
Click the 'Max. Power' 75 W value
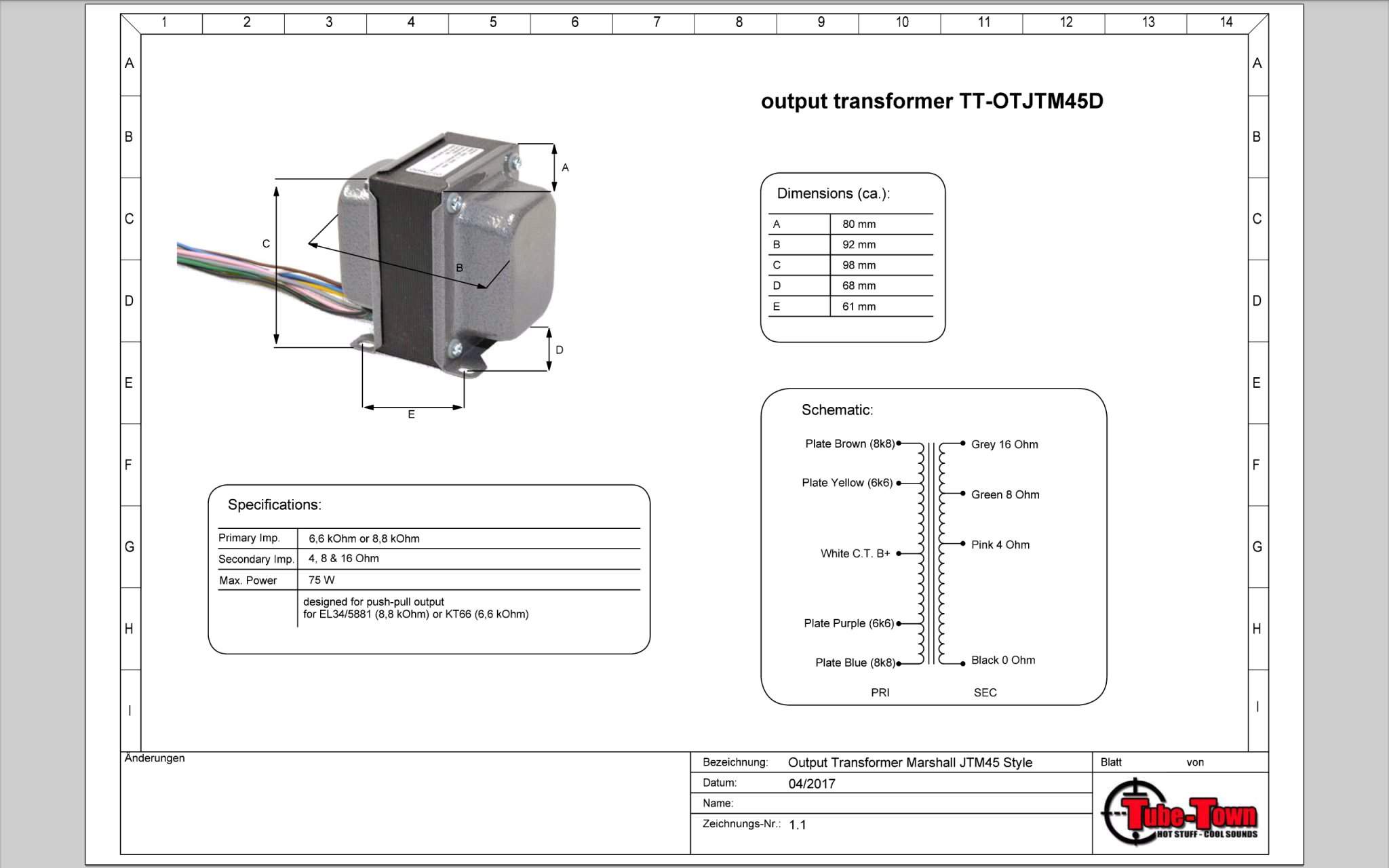[x=321, y=580]
